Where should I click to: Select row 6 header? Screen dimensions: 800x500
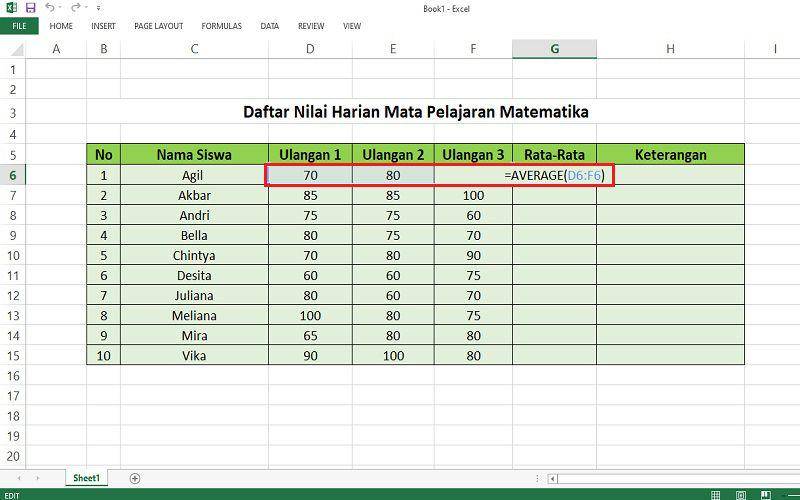[13, 176]
